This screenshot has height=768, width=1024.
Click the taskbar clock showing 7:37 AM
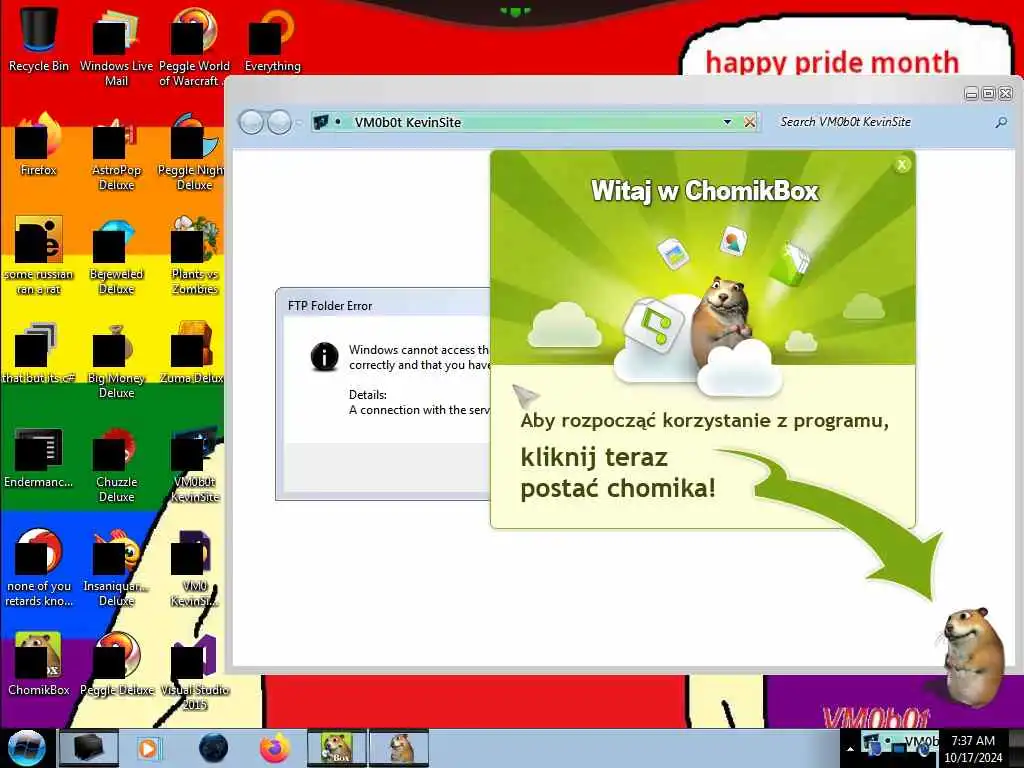click(x=973, y=749)
